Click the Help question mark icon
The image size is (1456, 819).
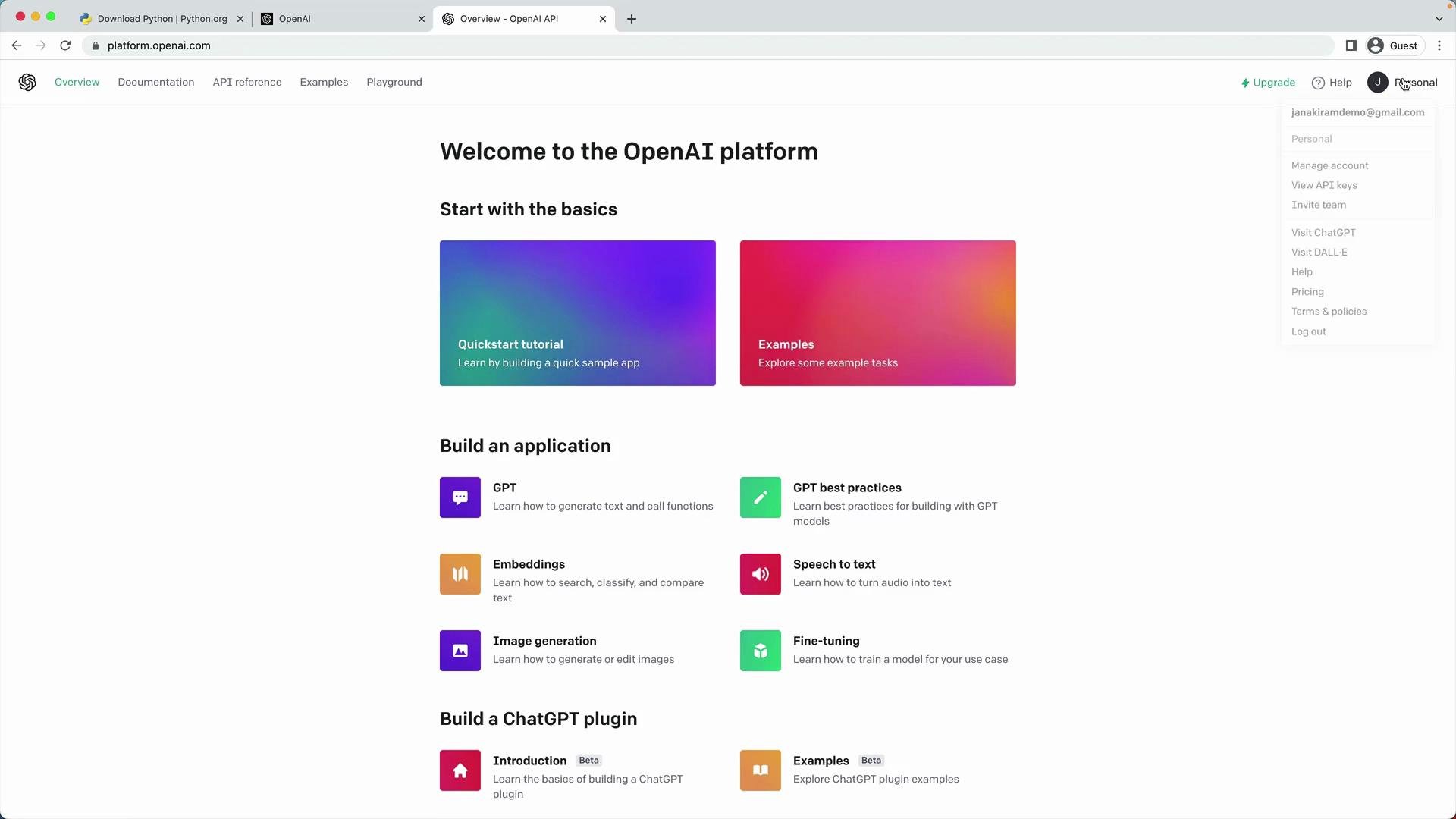pos(1318,83)
